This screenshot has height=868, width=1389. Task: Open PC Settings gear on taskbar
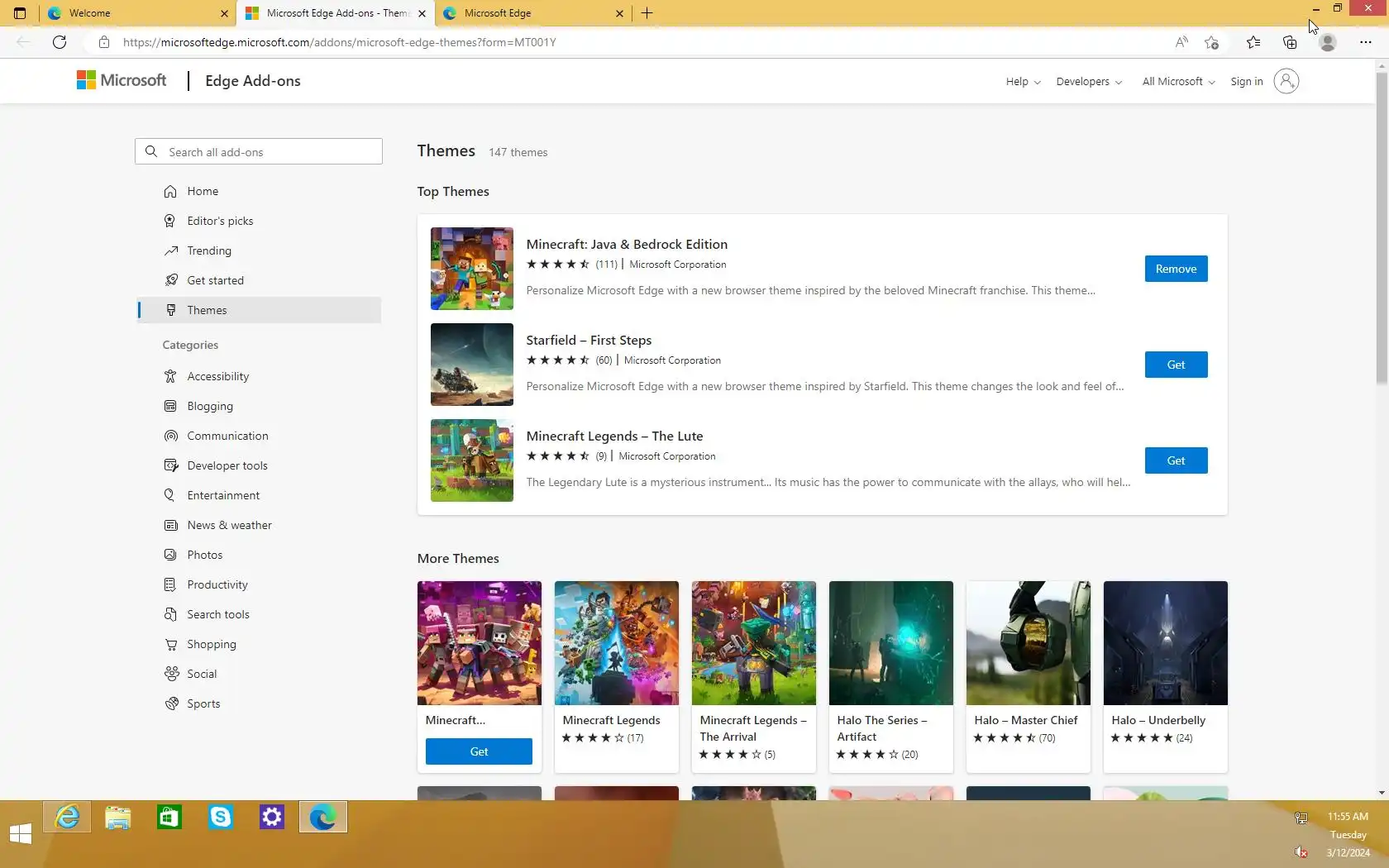click(x=272, y=818)
